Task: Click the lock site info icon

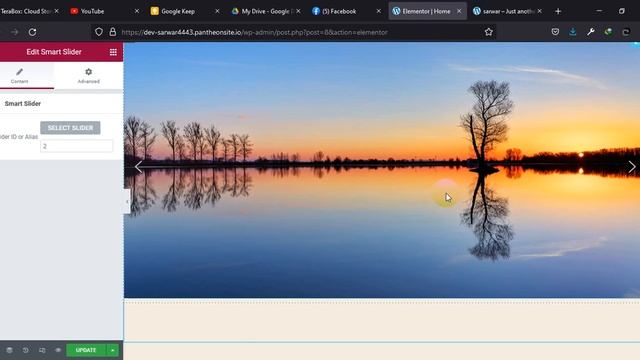Action: [113, 32]
